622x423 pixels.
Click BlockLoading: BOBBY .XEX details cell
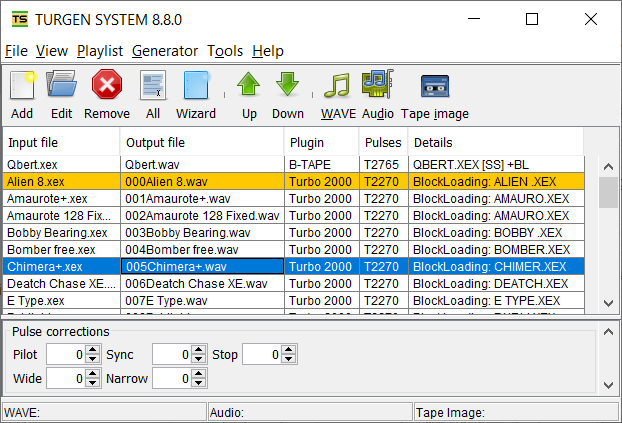[496, 233]
